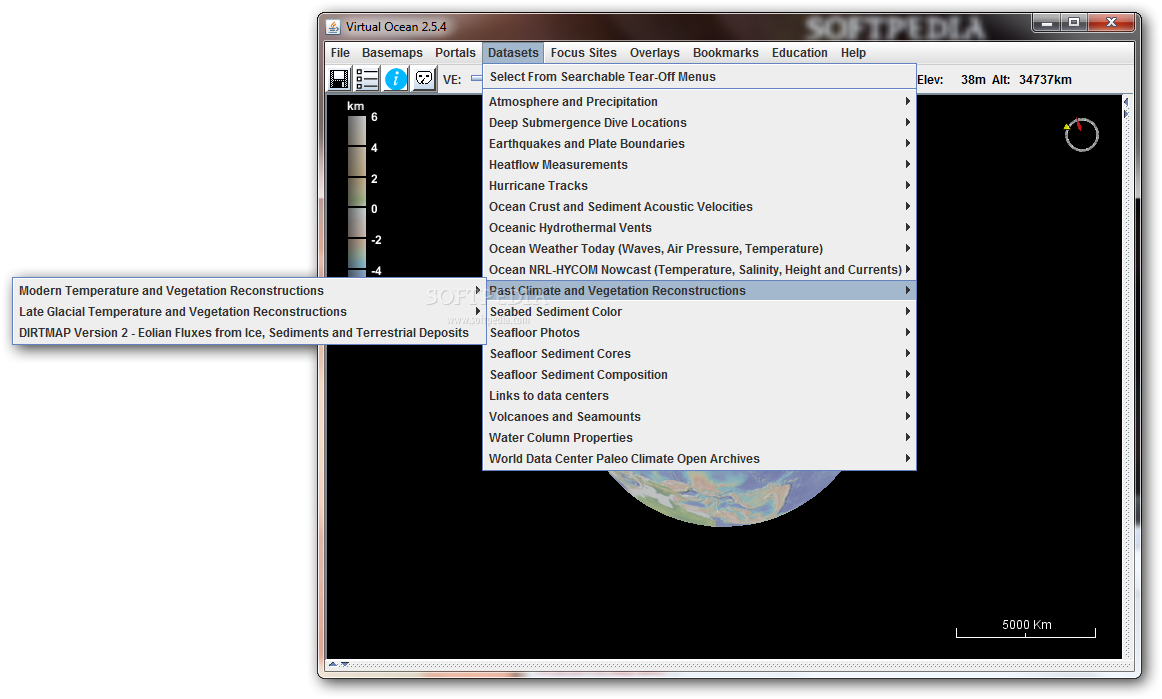Expand Oceanic Hydrothermal Vents submenu
Image resolution: width=1162 pixels, height=699 pixels.
pyautogui.click(x=700, y=228)
